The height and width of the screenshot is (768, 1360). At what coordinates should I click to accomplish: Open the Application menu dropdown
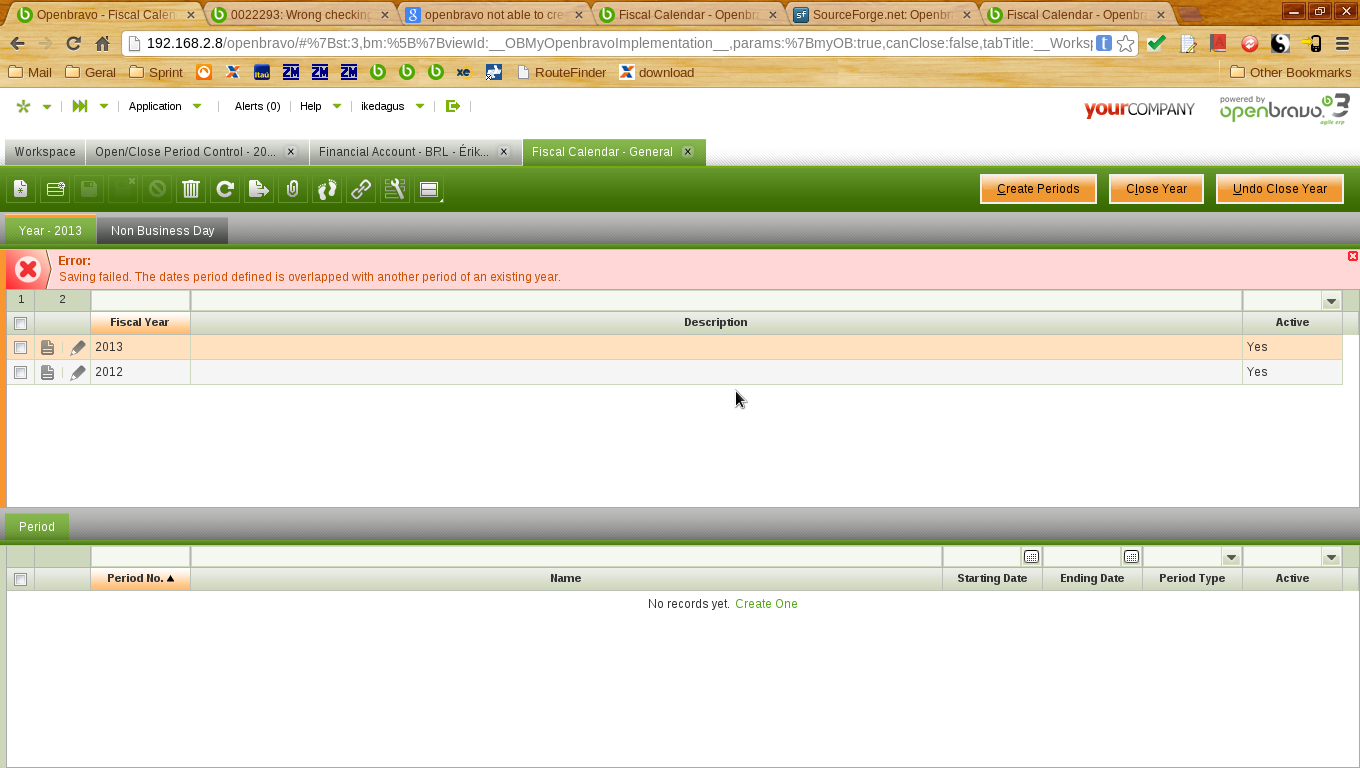click(165, 106)
